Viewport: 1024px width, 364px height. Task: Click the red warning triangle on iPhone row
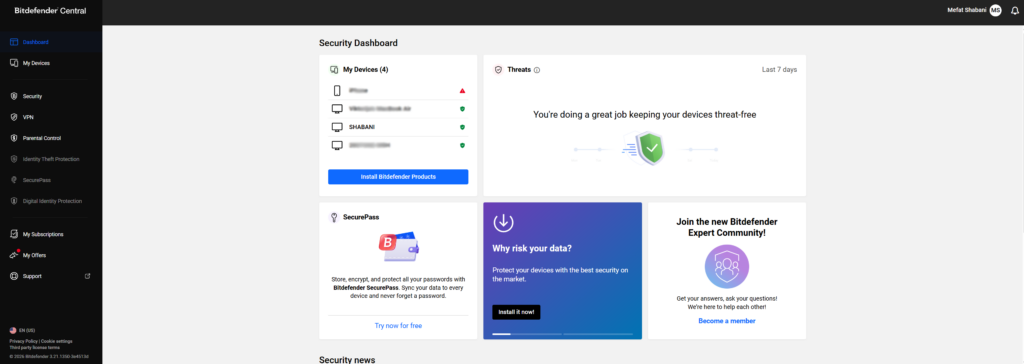click(x=462, y=91)
